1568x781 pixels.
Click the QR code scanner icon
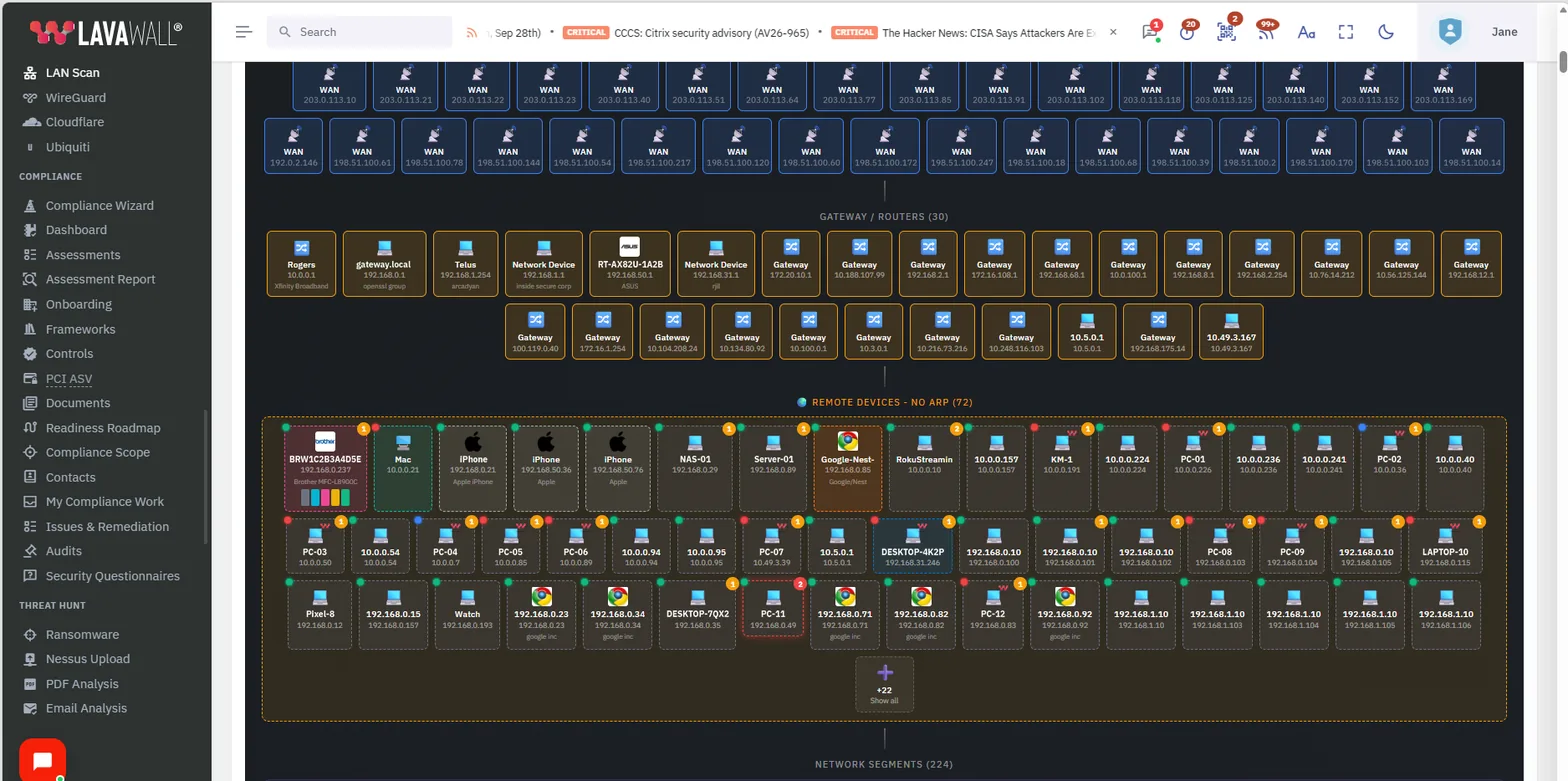point(1226,32)
